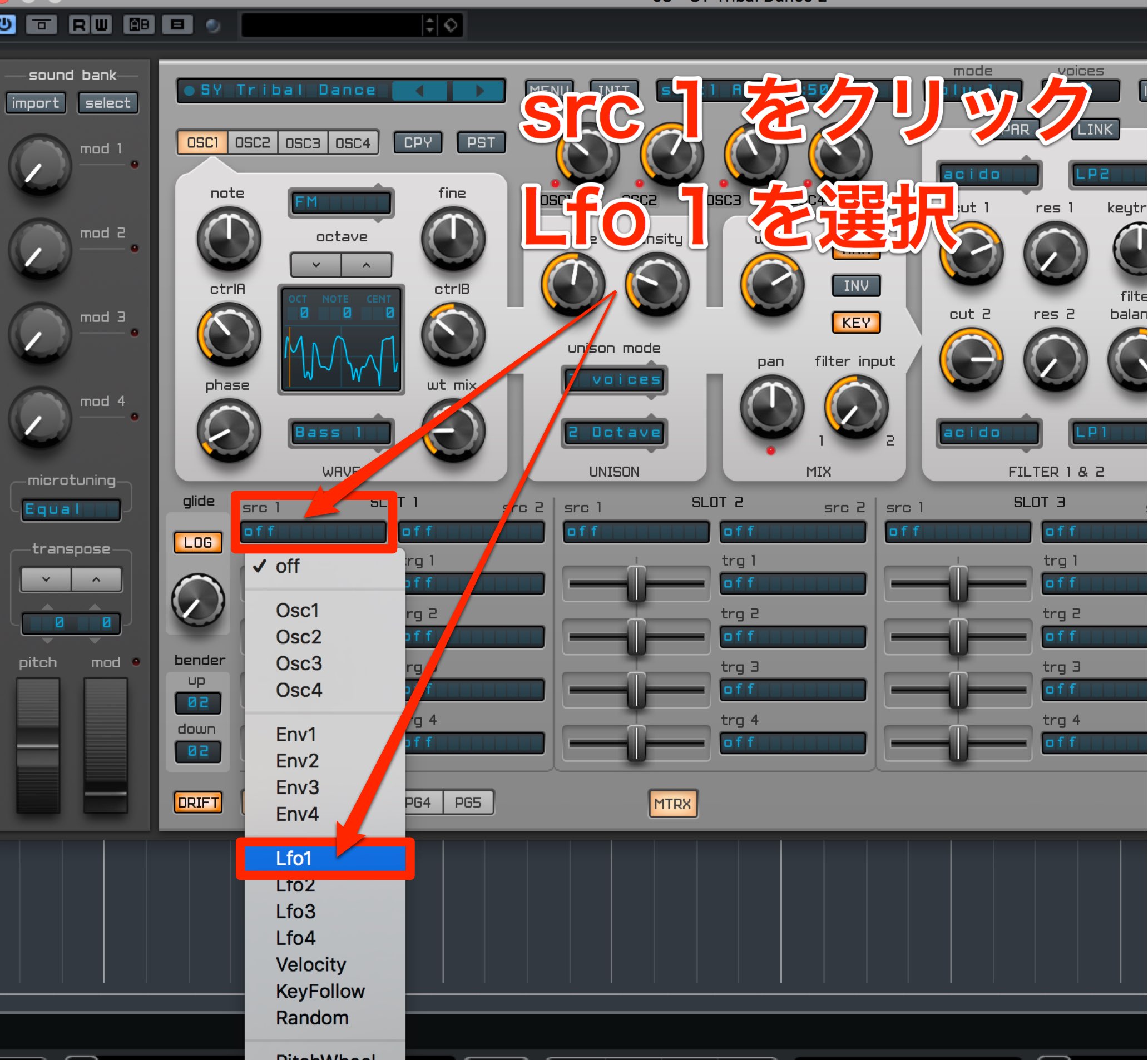Toggle the INV button
This screenshot has height=1060, width=1148.
tap(856, 286)
